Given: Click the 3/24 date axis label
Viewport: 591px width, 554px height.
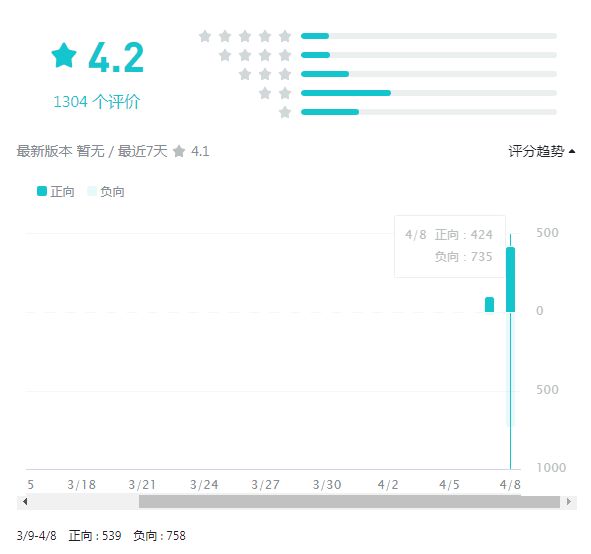Looking at the screenshot, I should 204,485.
